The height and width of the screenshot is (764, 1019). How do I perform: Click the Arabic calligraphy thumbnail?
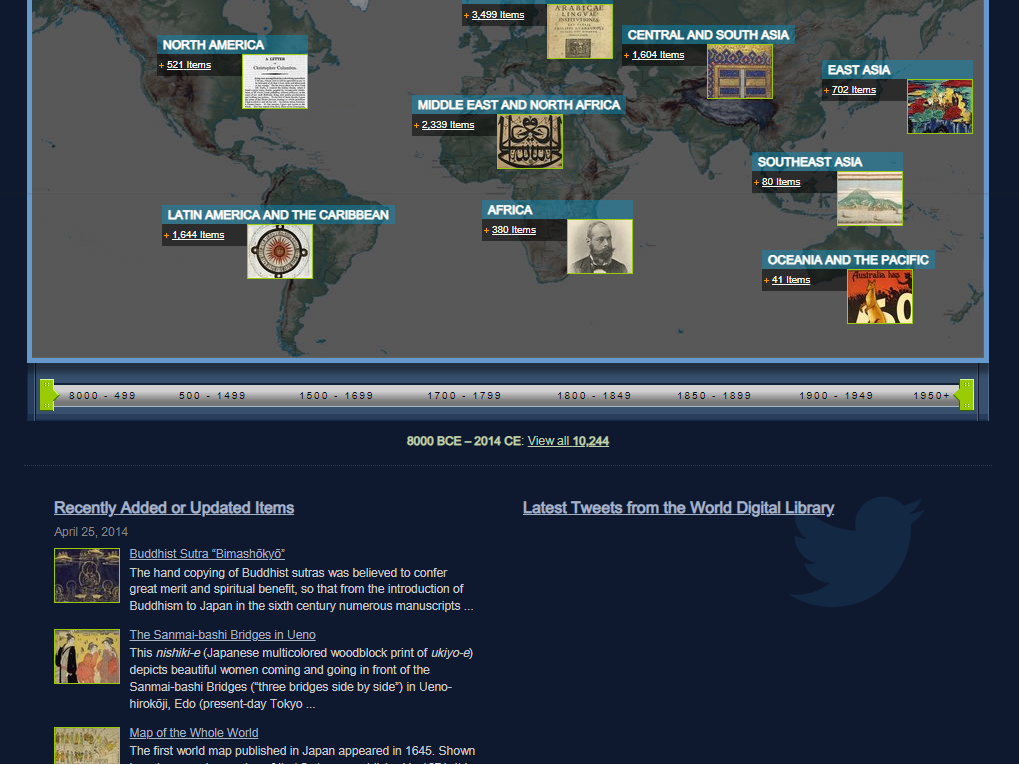coord(530,142)
